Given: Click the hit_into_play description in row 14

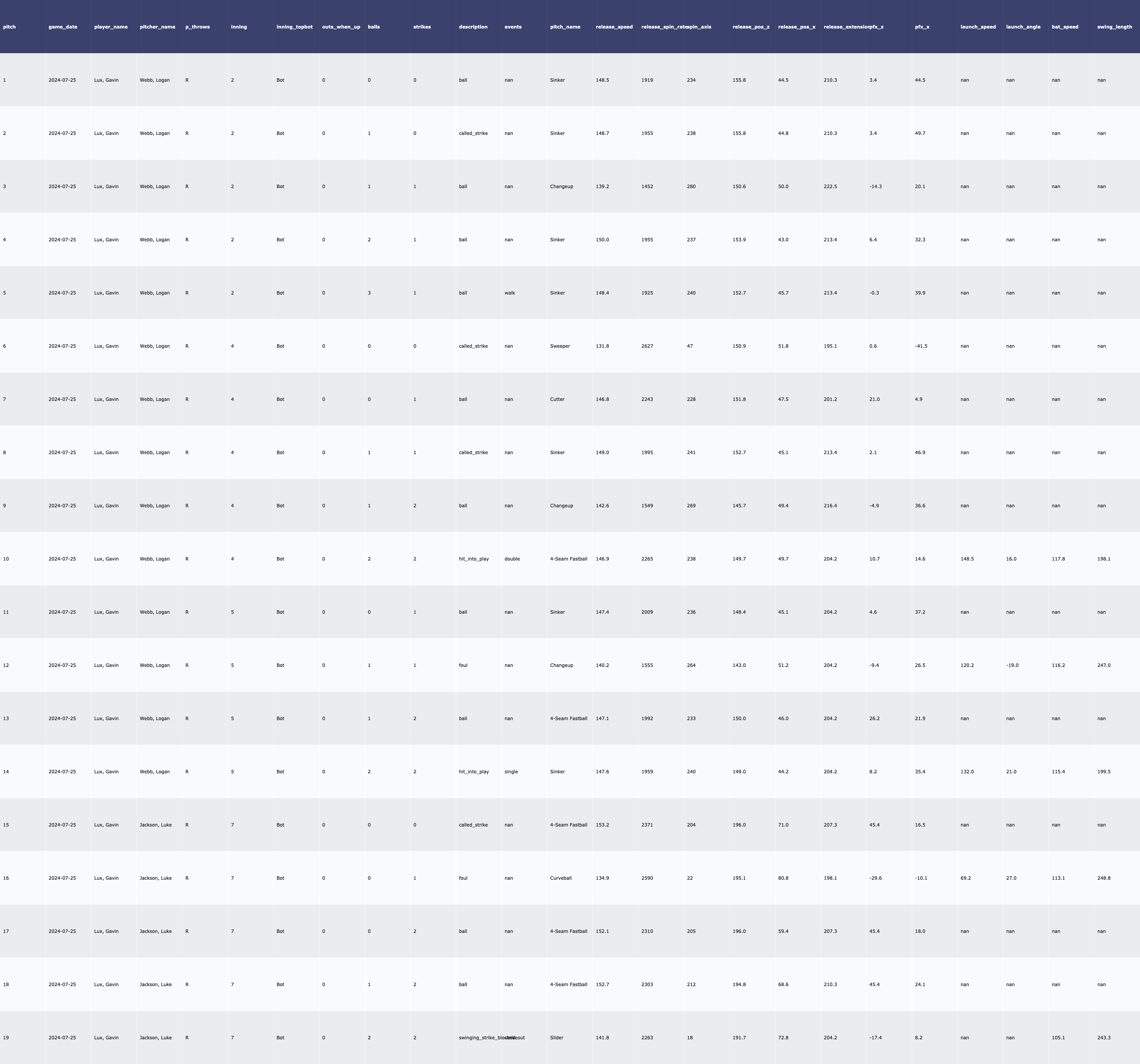Looking at the screenshot, I should tap(473, 771).
